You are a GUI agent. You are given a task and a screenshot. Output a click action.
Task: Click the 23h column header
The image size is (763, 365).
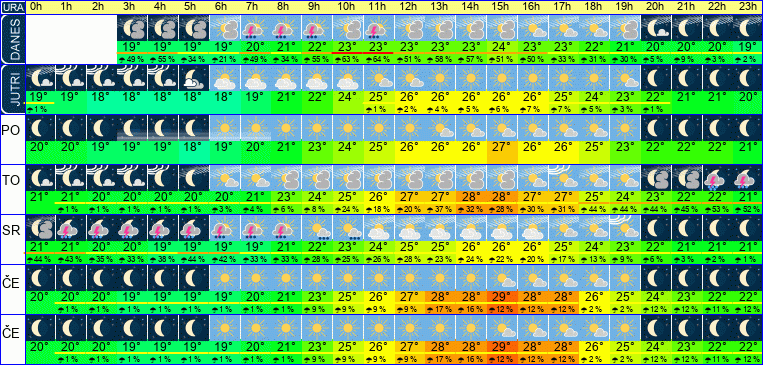pyautogui.click(x=747, y=7)
